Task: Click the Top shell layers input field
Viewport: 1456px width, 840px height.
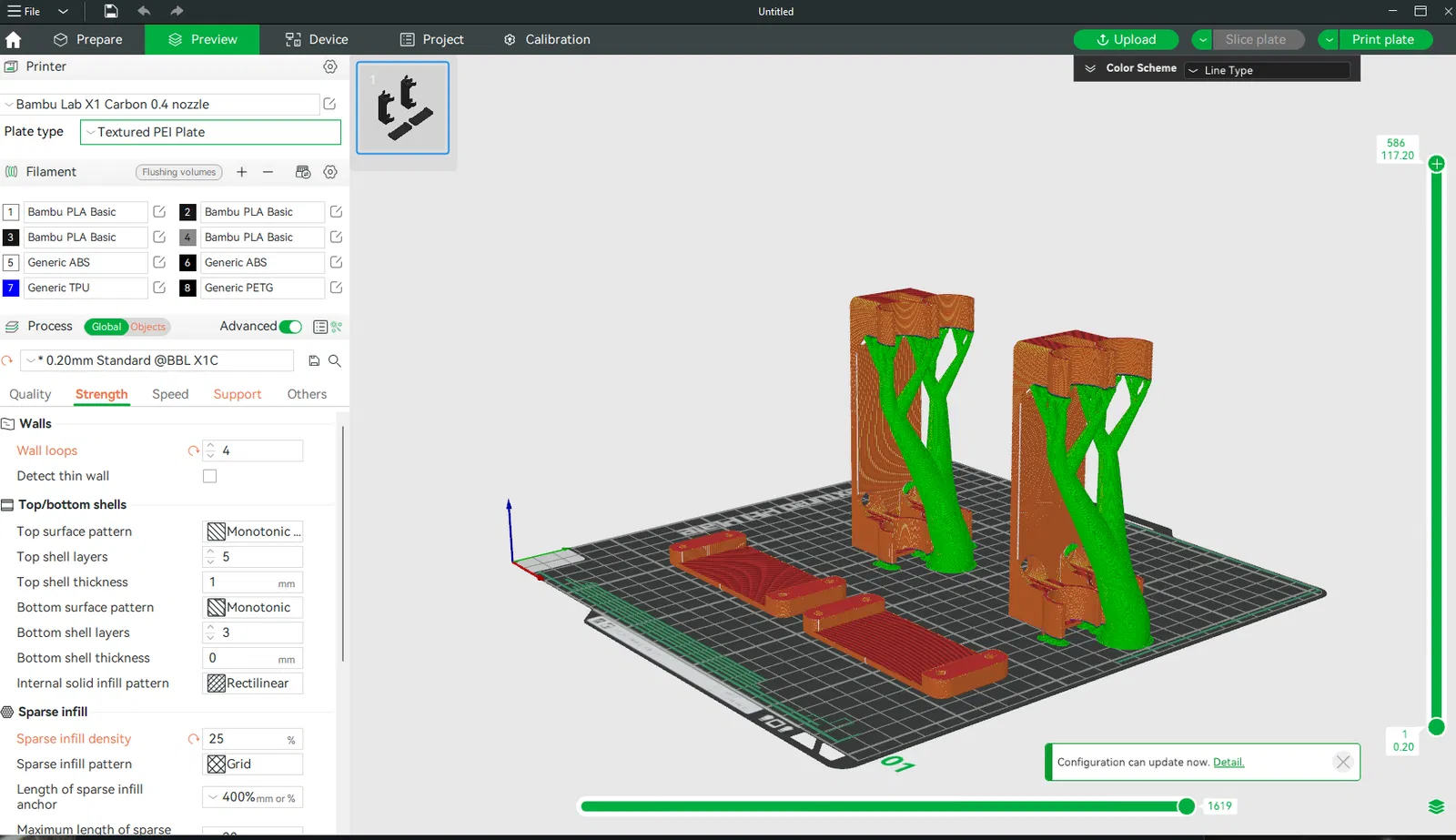Action: 253,557
